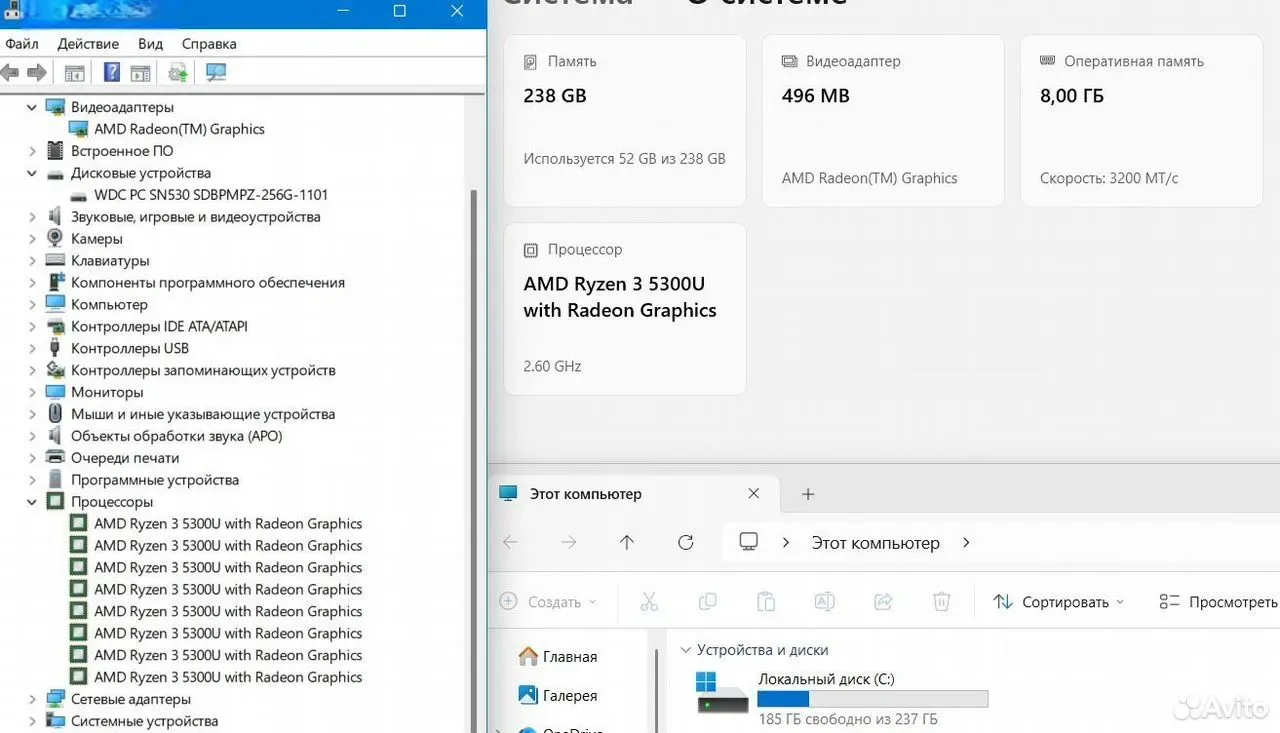Select Объекты обработки звука (APO)
The width and height of the screenshot is (1280, 733).
click(177, 436)
